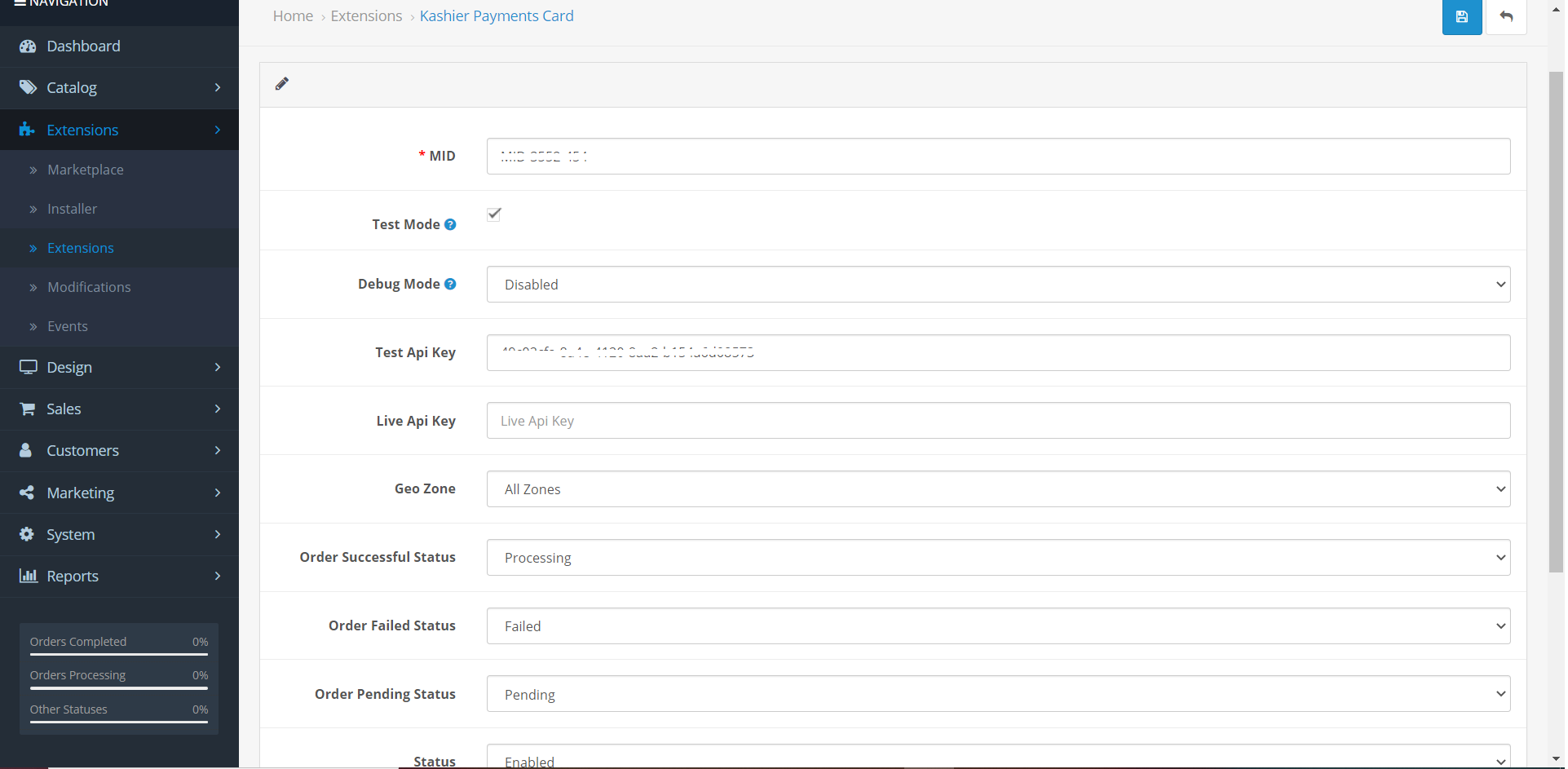Click the Design monitor icon
1568x769 pixels.
coord(29,367)
